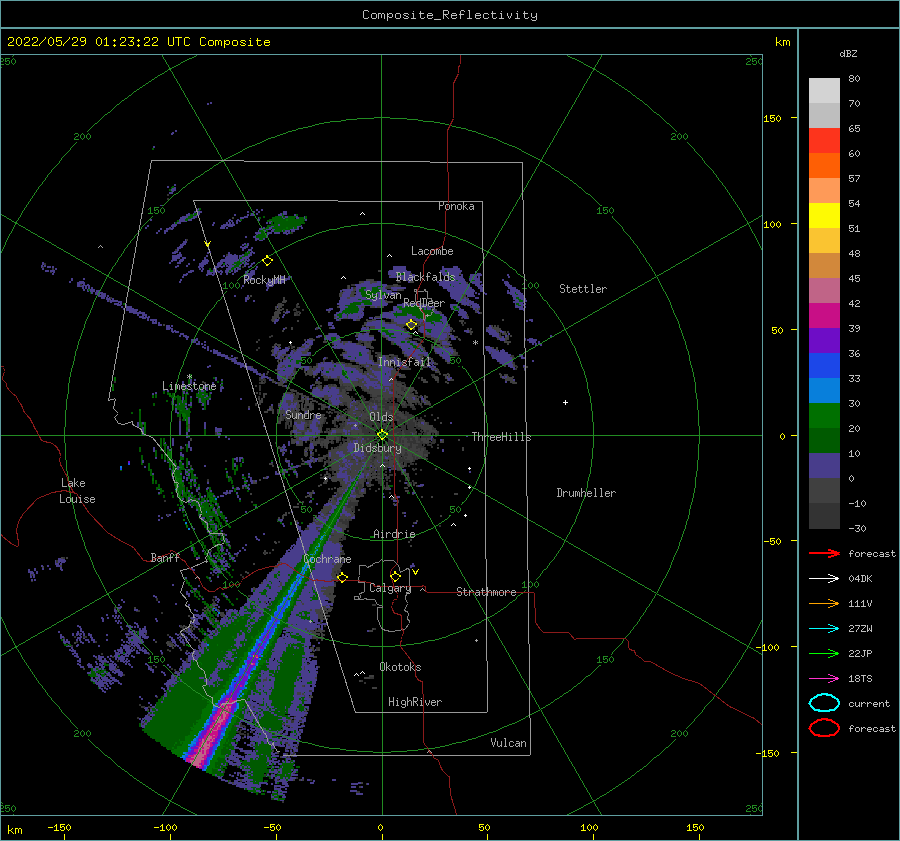Select the yellow diamond marker below RedDeer

point(411,325)
